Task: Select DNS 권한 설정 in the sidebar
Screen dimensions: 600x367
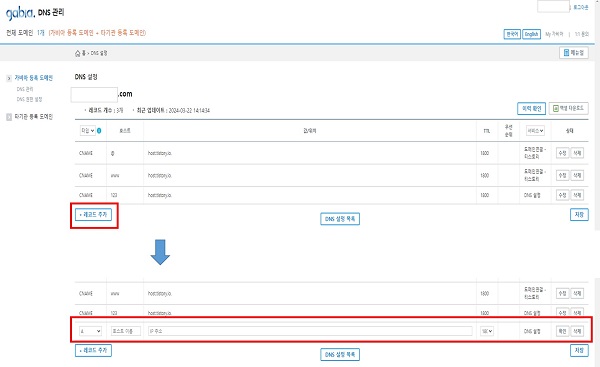Action: click(29, 99)
